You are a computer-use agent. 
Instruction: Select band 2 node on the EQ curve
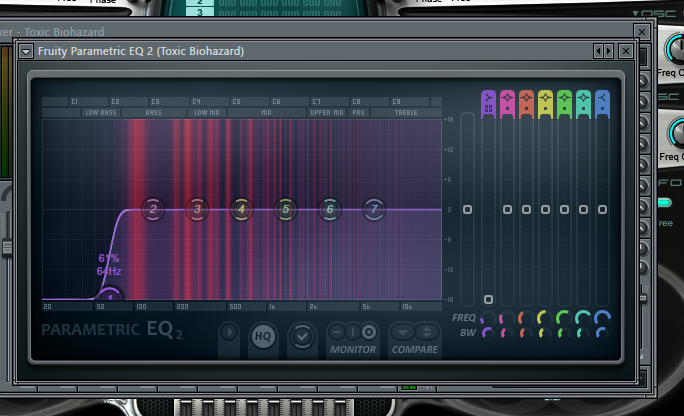(153, 209)
